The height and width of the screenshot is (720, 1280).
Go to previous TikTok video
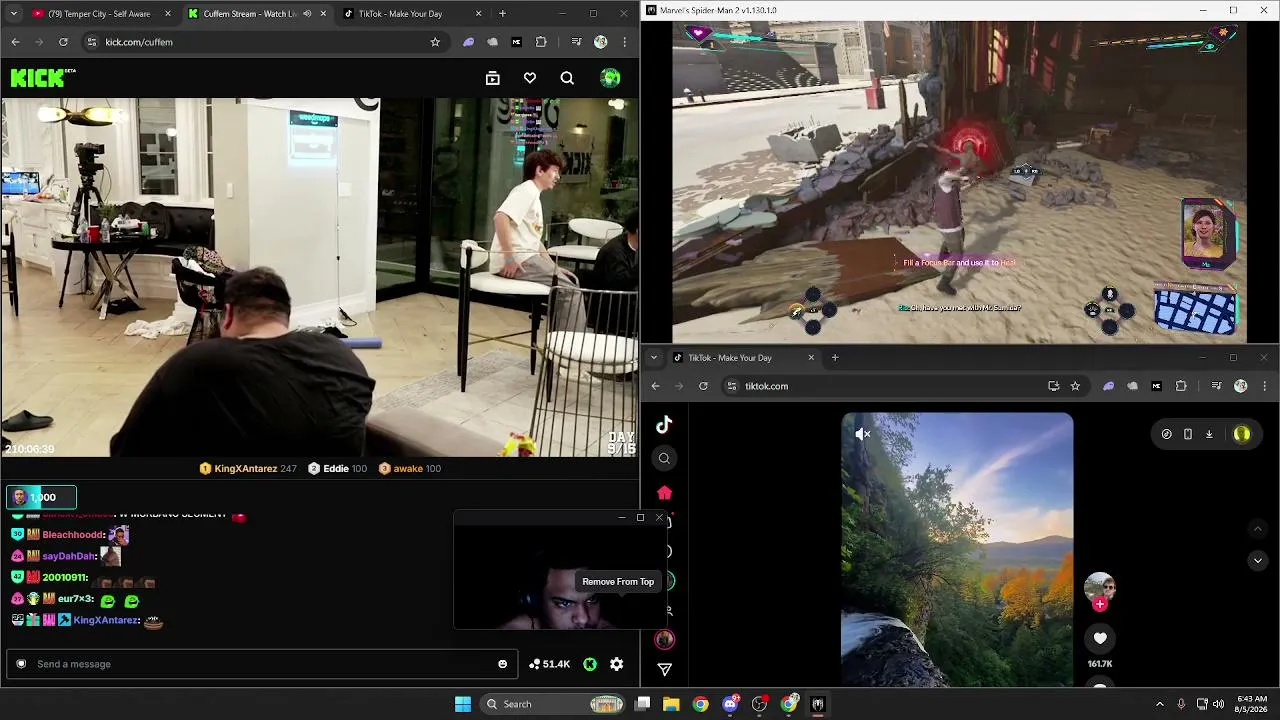tap(1258, 528)
